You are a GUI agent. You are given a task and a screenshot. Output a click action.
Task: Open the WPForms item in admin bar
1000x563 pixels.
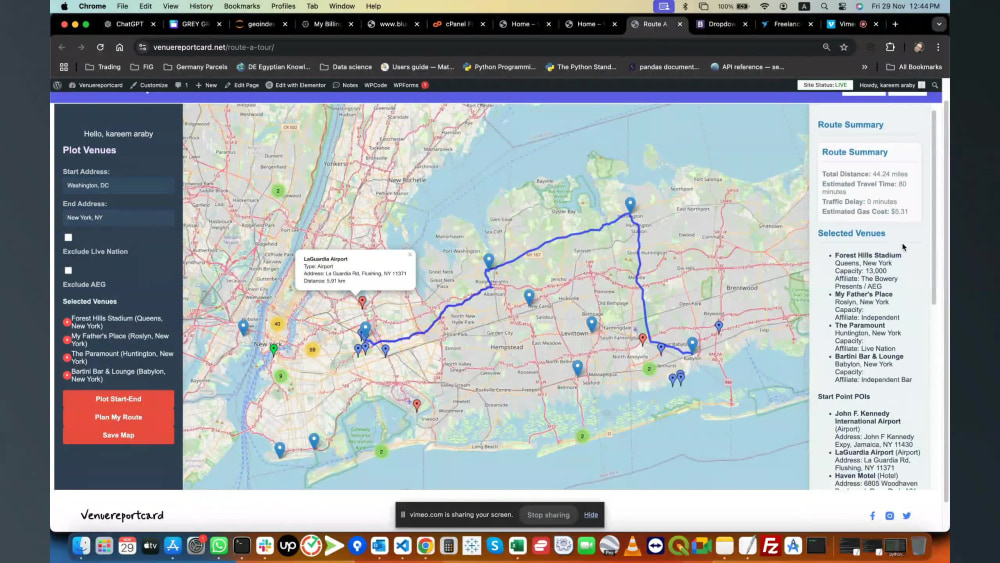coord(411,85)
